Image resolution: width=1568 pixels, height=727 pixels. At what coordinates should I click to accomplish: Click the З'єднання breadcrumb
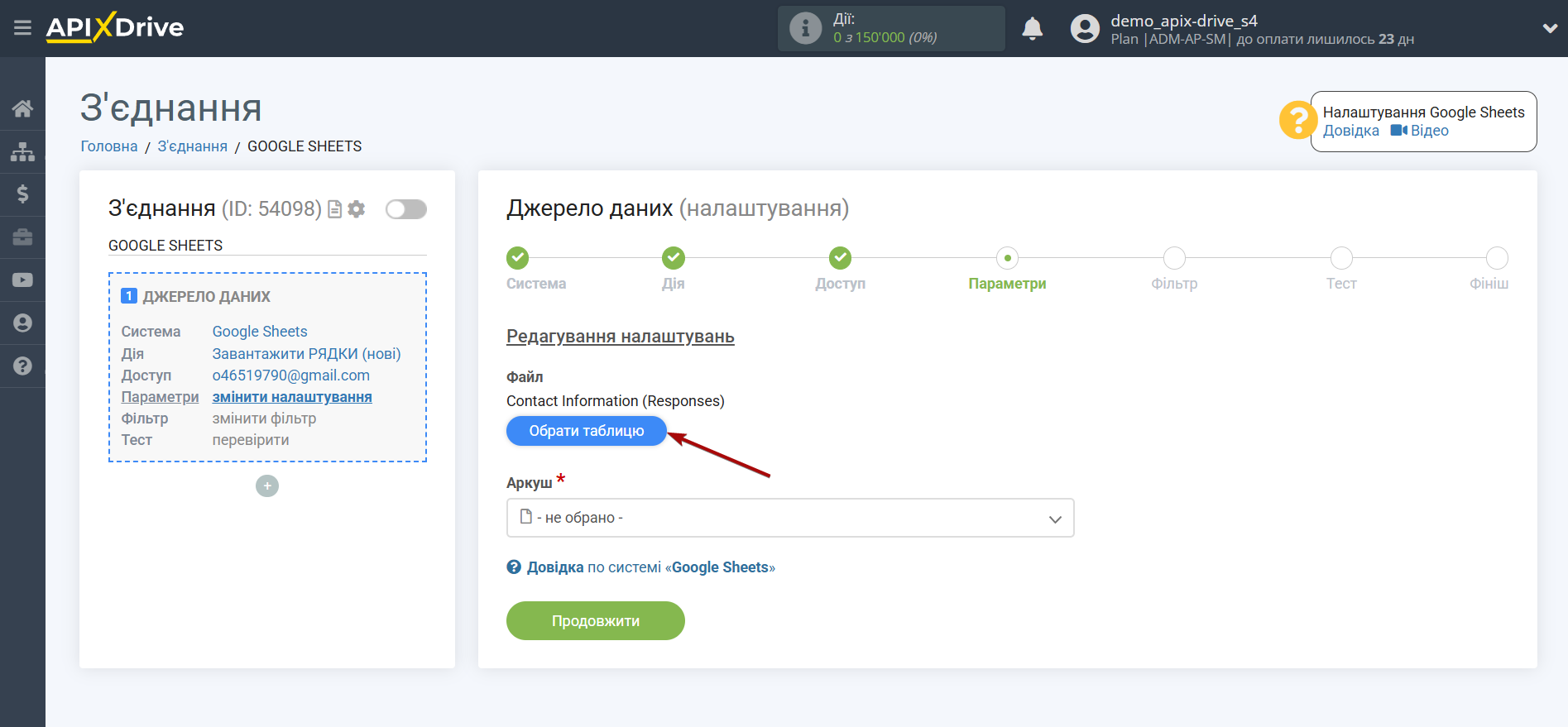tap(193, 146)
